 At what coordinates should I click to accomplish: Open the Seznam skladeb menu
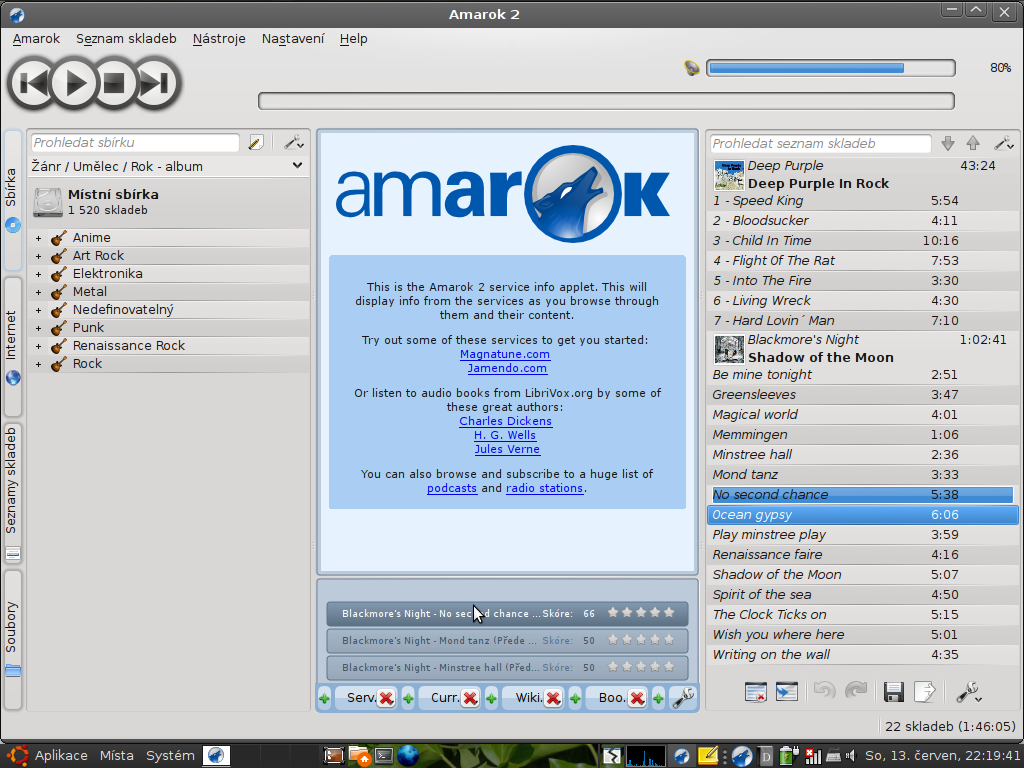[x=126, y=39]
